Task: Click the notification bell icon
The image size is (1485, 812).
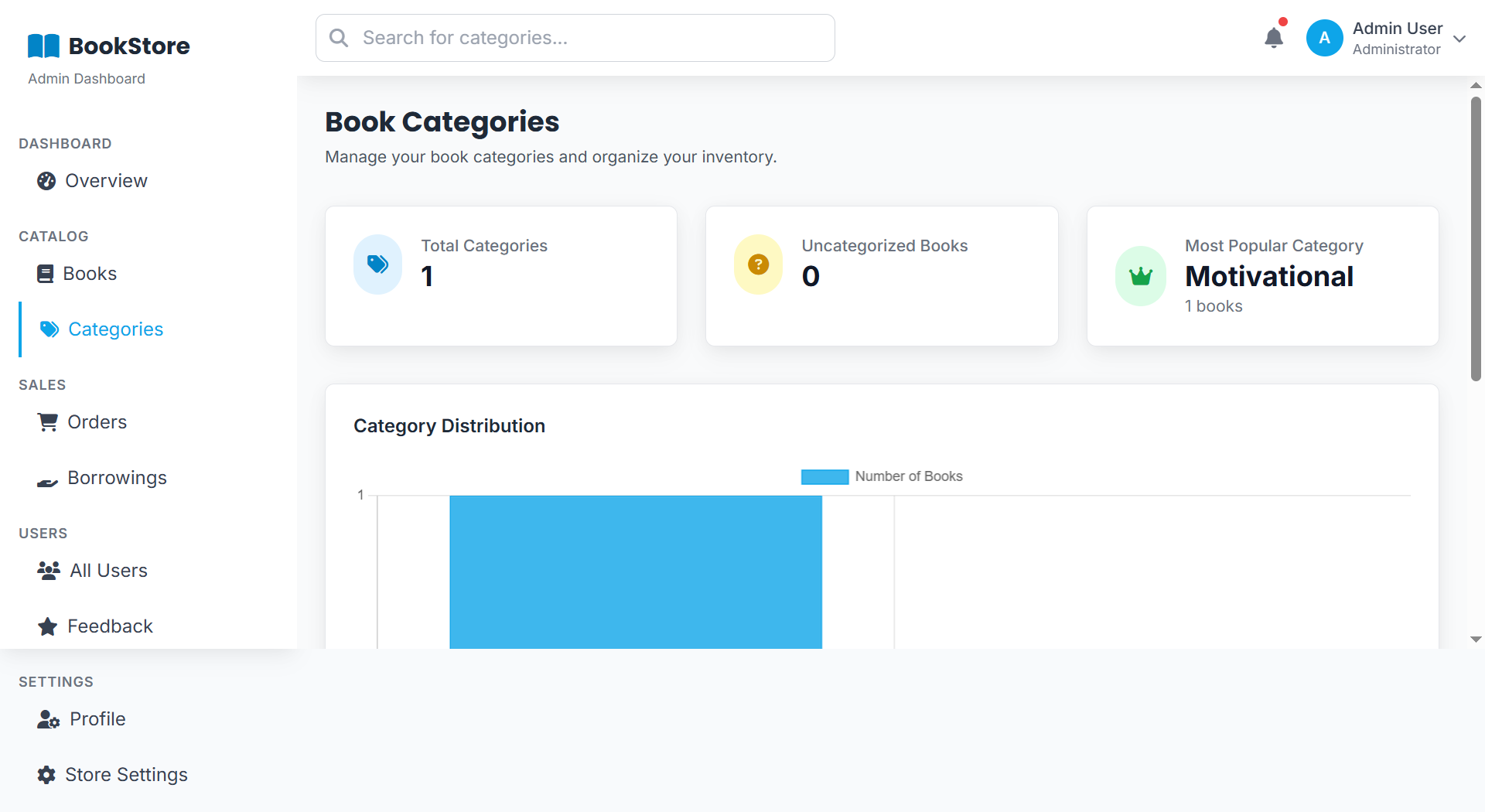Action: (x=1273, y=38)
